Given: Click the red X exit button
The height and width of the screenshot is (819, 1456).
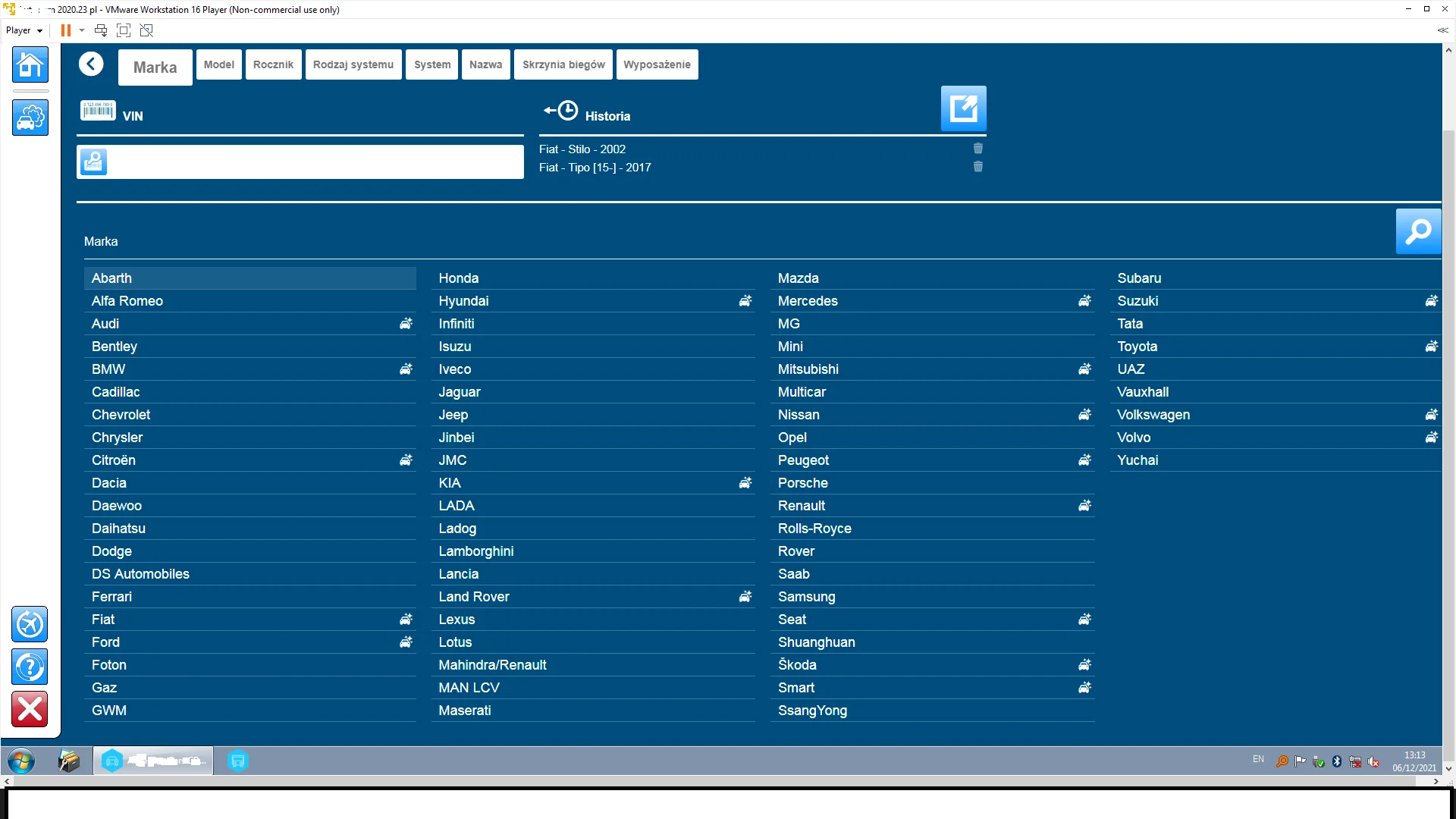Looking at the screenshot, I should pyautogui.click(x=30, y=709).
